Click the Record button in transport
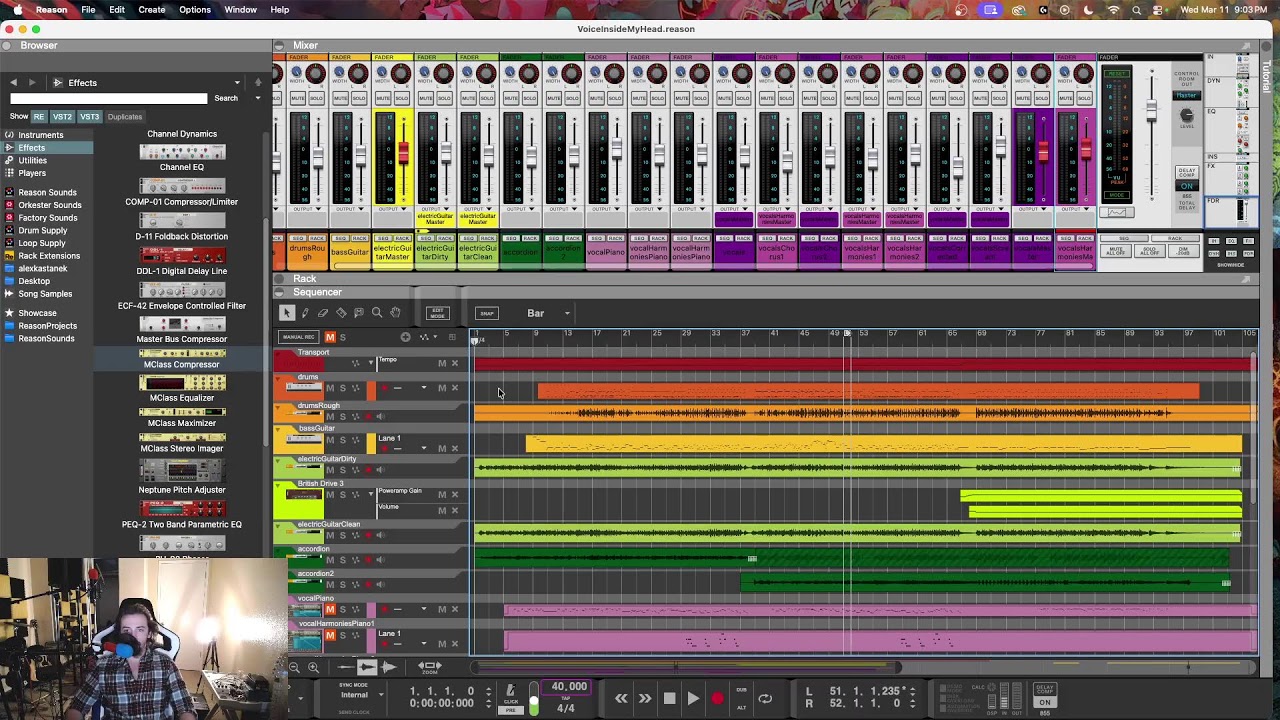Image resolution: width=1280 pixels, height=720 pixels. (717, 699)
